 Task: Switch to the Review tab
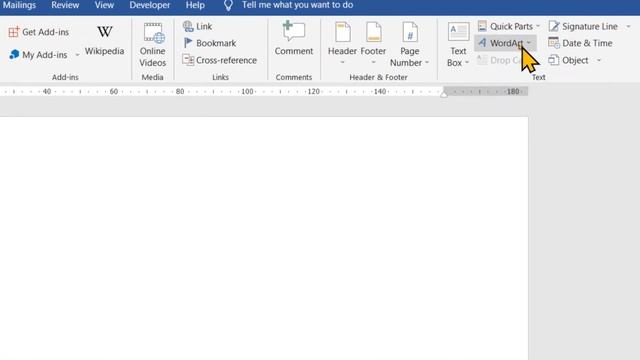coord(65,5)
